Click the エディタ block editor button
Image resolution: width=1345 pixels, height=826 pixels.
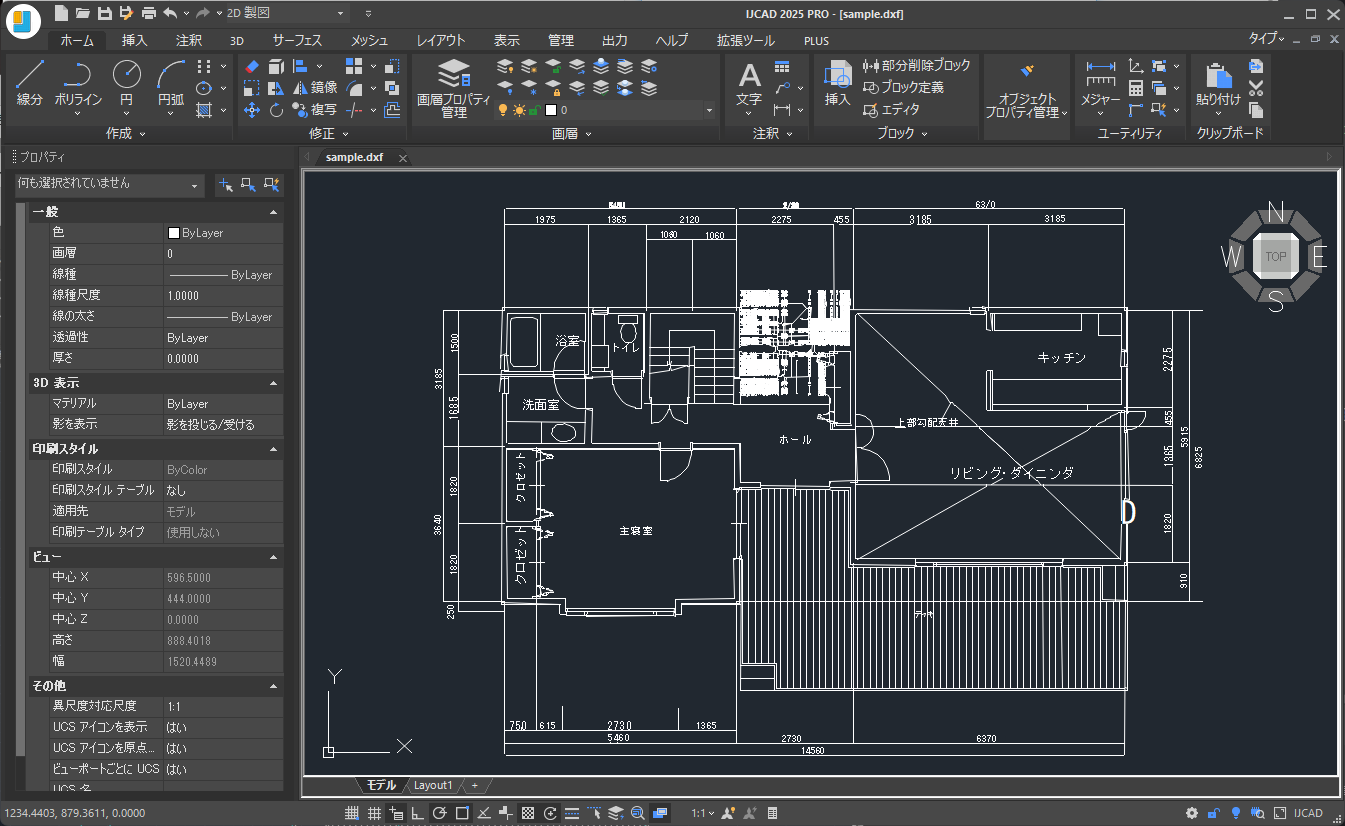tap(891, 109)
